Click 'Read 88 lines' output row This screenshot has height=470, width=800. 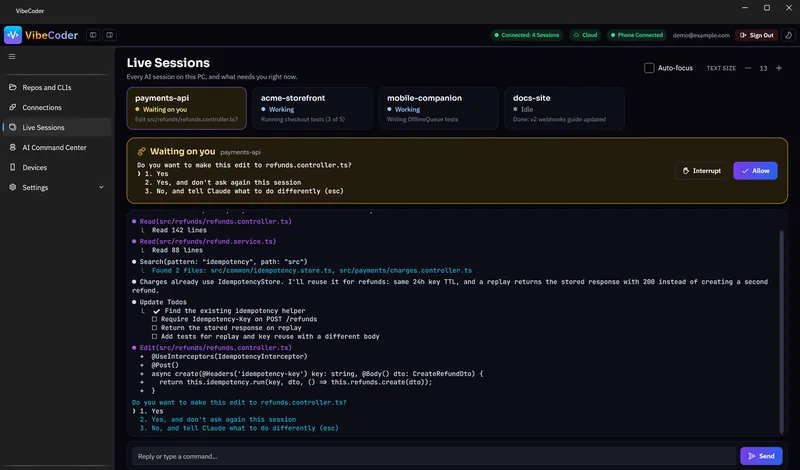177,250
